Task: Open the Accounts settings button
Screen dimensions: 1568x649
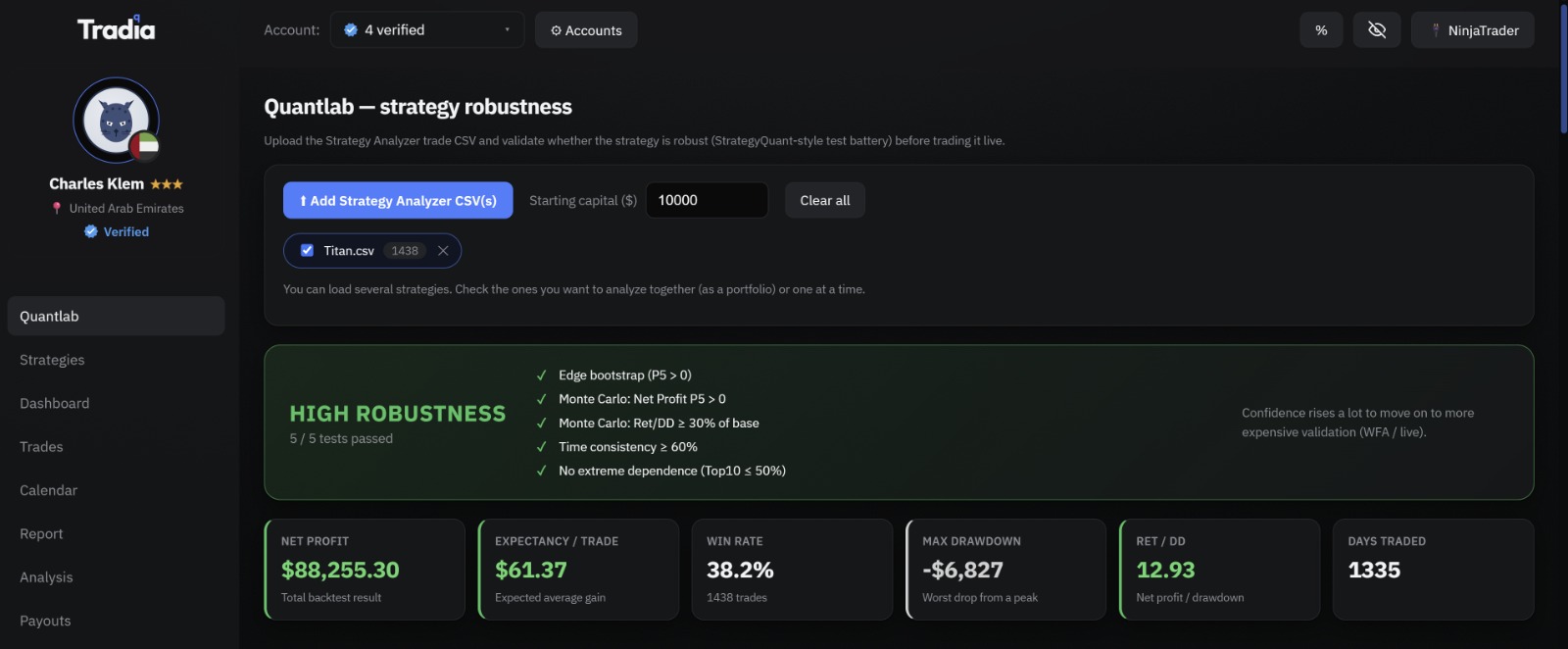Action: tap(586, 30)
